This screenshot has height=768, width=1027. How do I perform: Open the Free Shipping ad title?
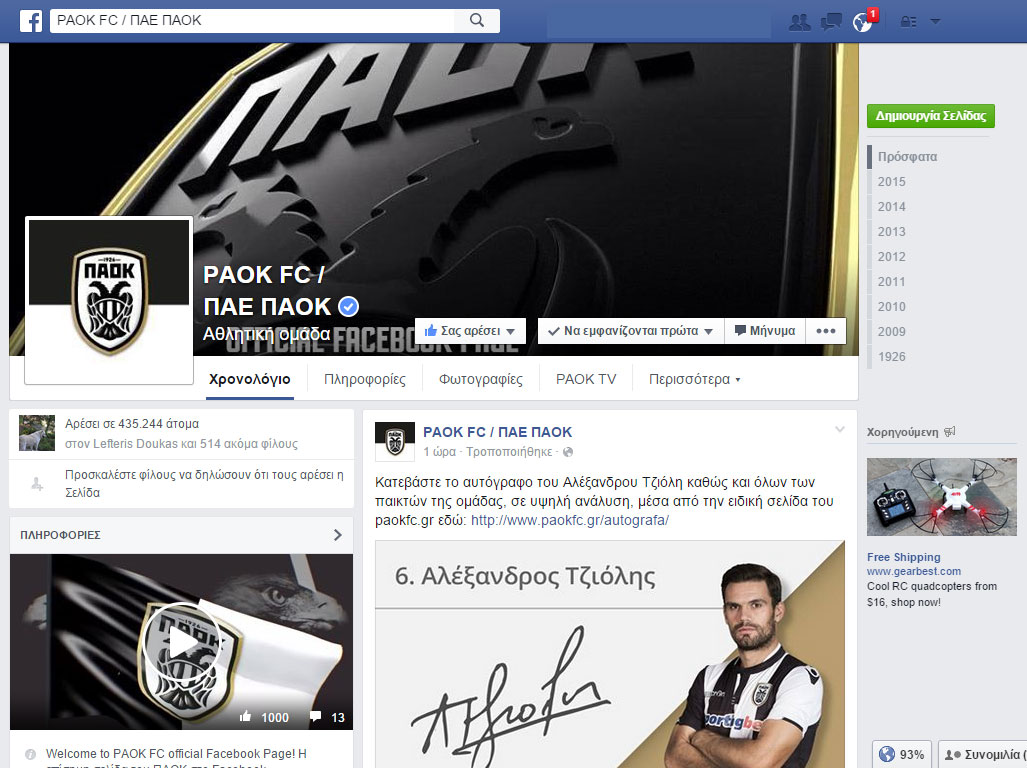(904, 557)
